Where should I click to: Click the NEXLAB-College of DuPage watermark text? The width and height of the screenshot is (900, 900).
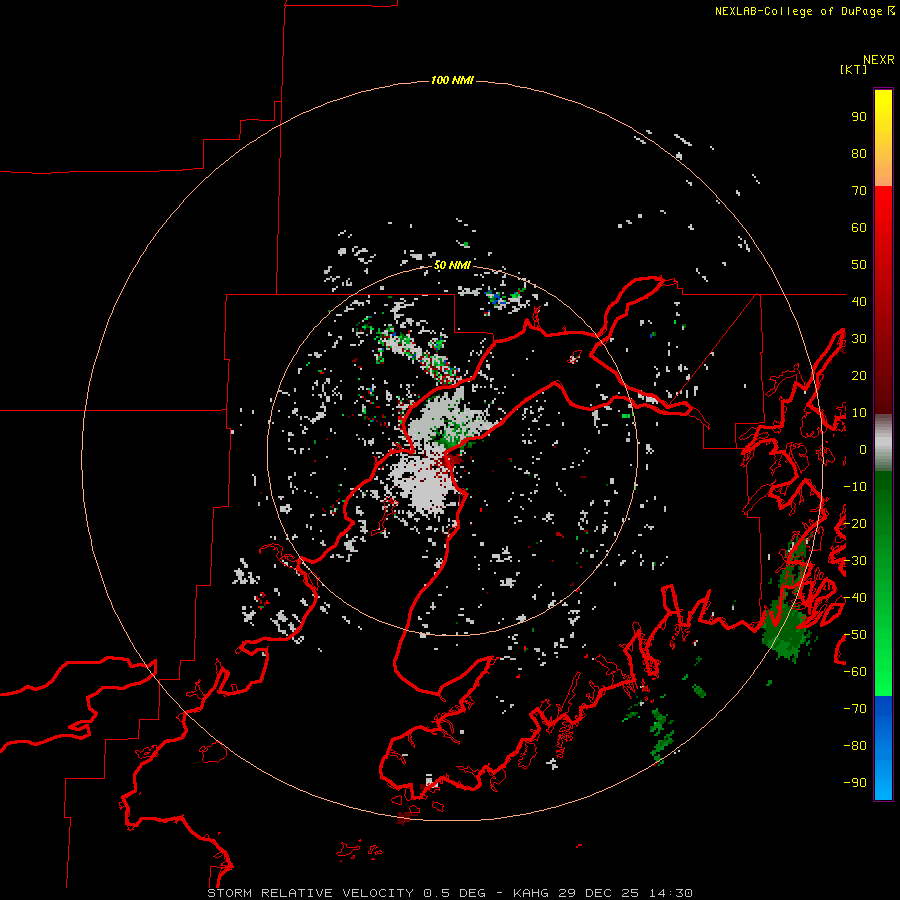pyautogui.click(x=800, y=11)
